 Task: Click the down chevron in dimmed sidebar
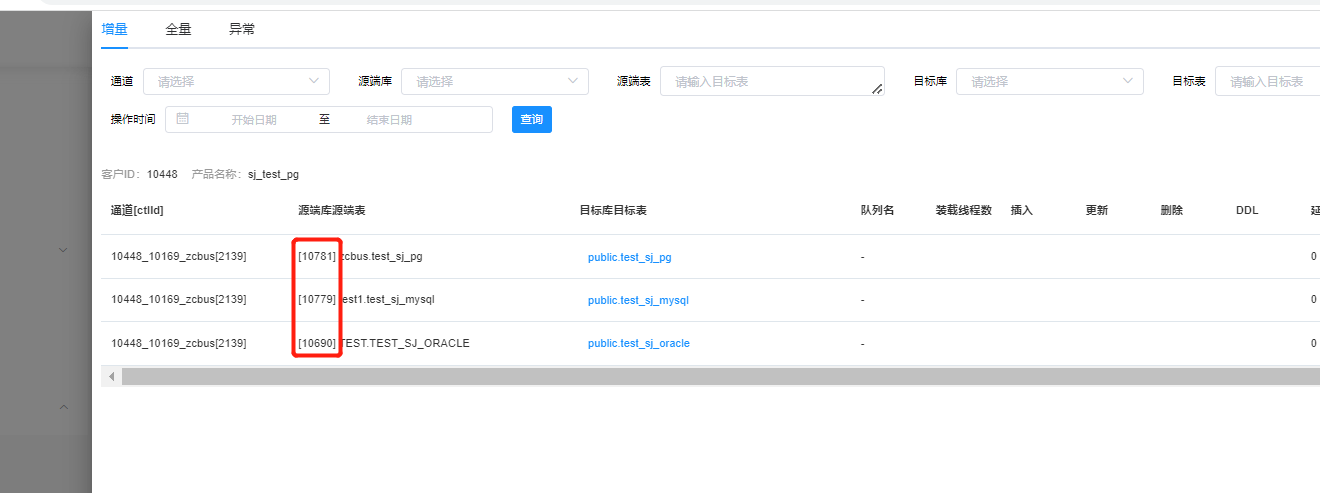(x=63, y=249)
